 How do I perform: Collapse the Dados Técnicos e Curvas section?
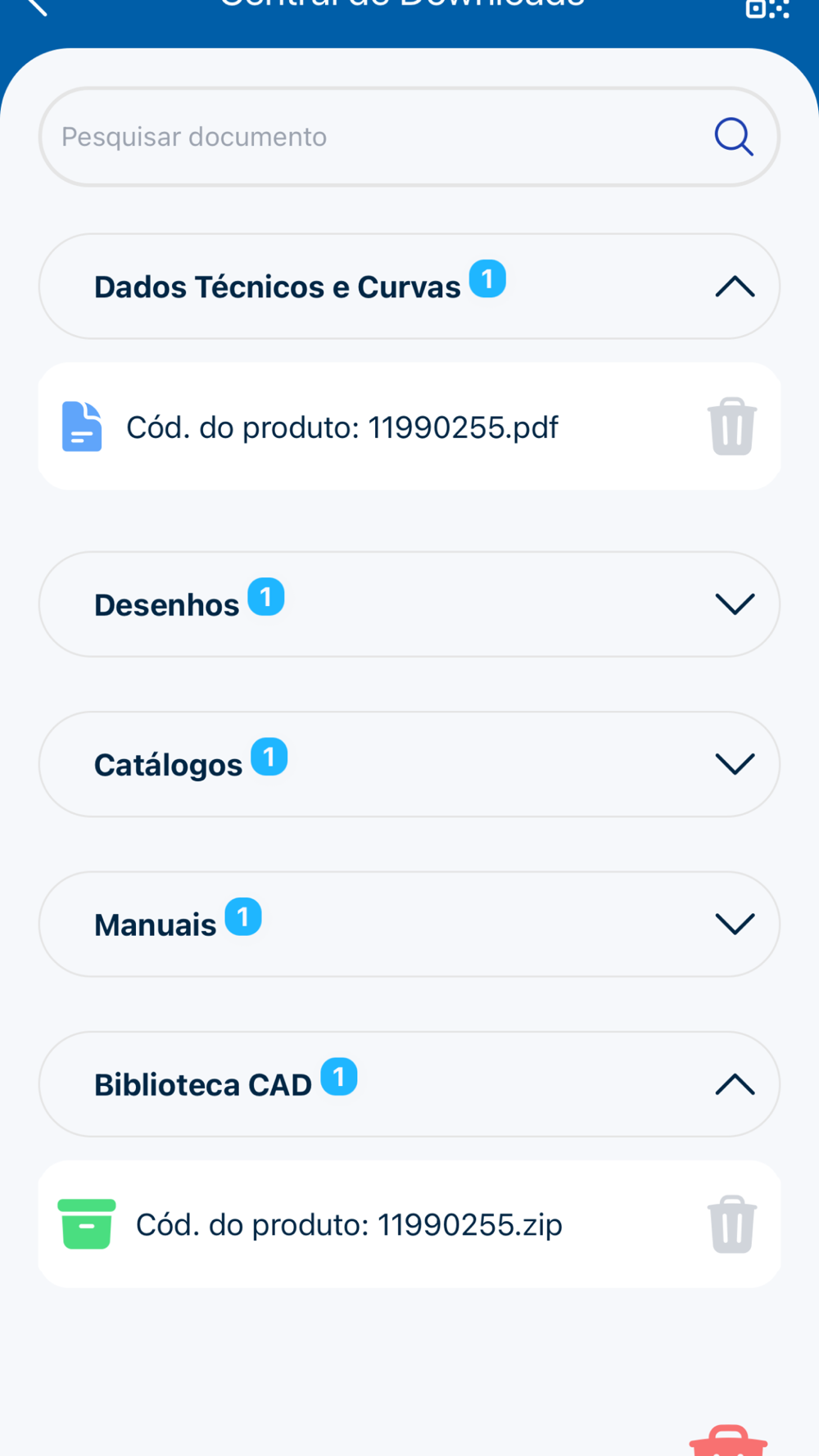point(735,287)
